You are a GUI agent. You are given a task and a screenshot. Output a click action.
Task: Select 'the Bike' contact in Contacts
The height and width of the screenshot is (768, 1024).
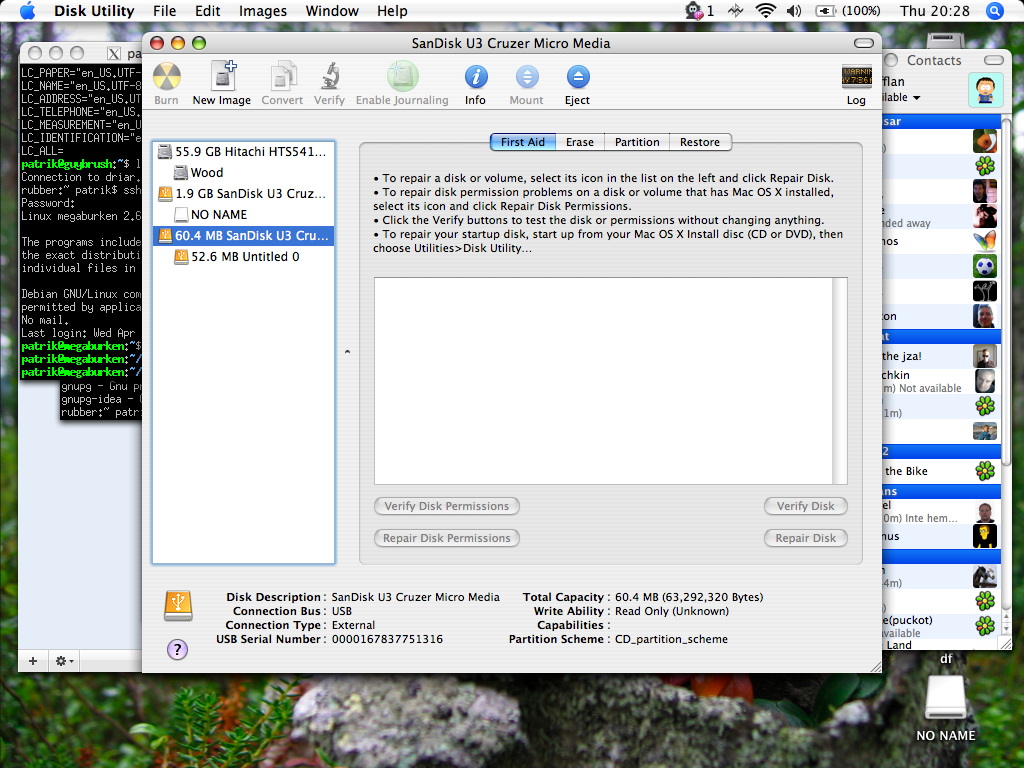tap(940, 471)
